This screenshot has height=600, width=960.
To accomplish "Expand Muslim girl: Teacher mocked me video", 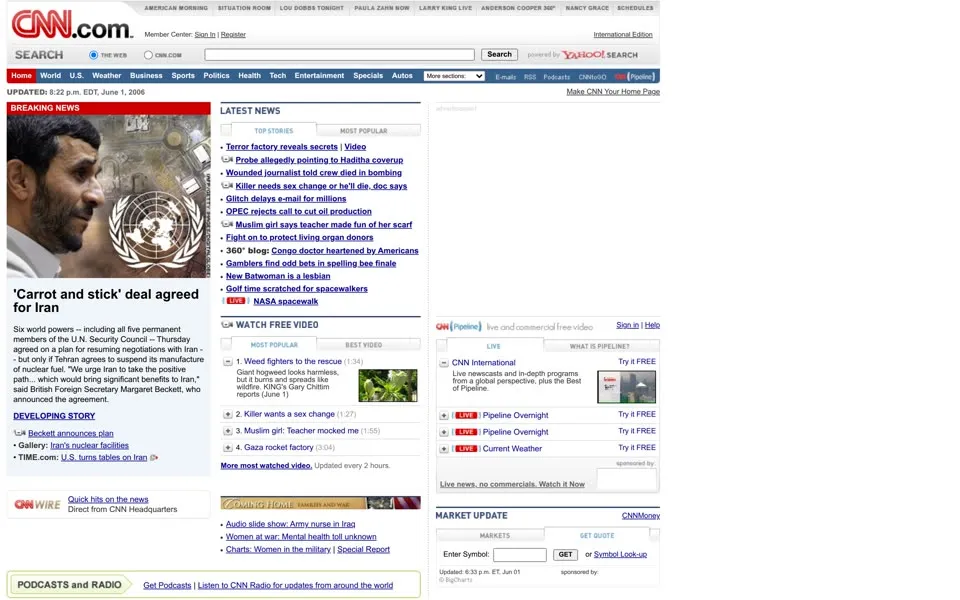I will point(228,431).
